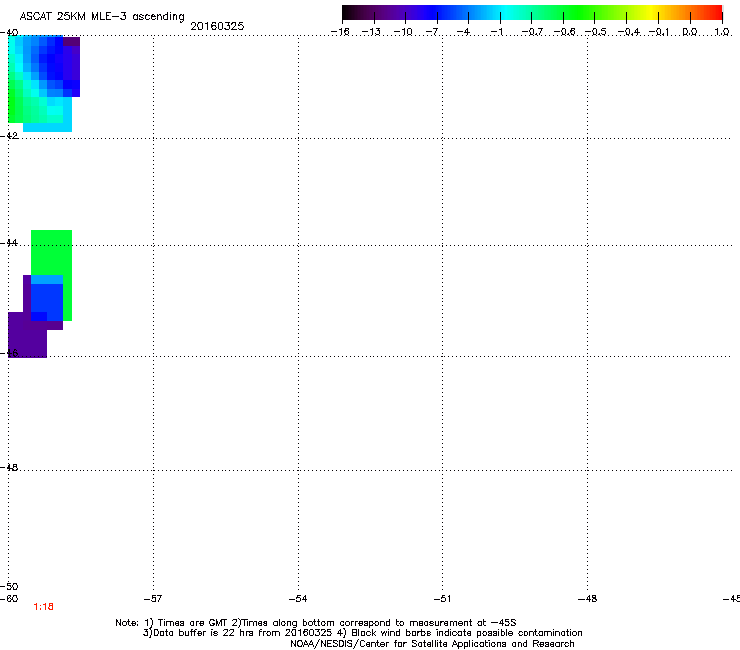This screenshot has height=650, width=740.
Task: Click latitude label -50 on left axis
Action: (9, 586)
